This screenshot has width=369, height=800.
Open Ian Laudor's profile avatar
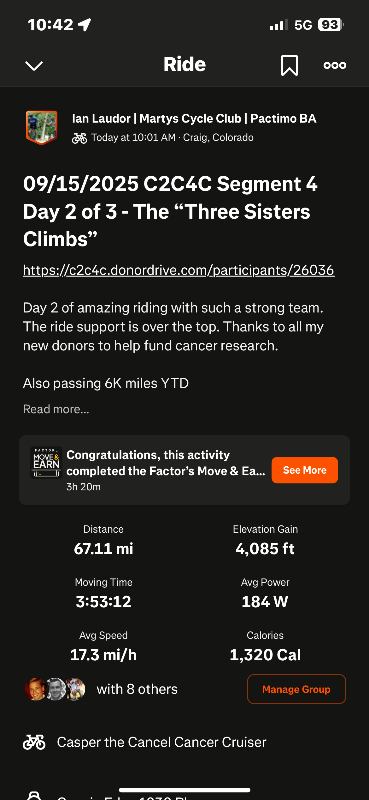pyautogui.click(x=41, y=128)
